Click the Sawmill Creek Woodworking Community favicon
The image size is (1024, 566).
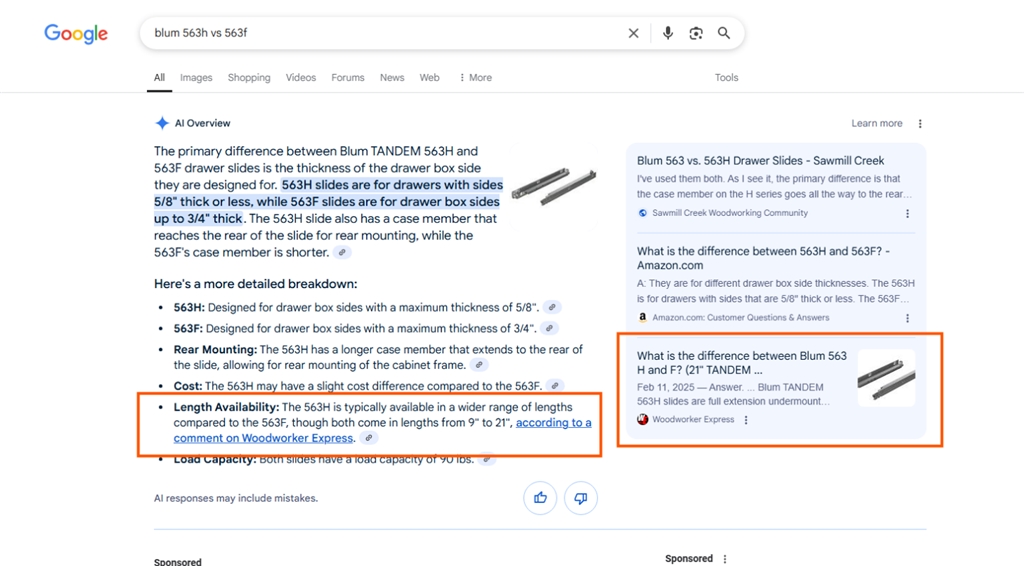click(x=643, y=213)
